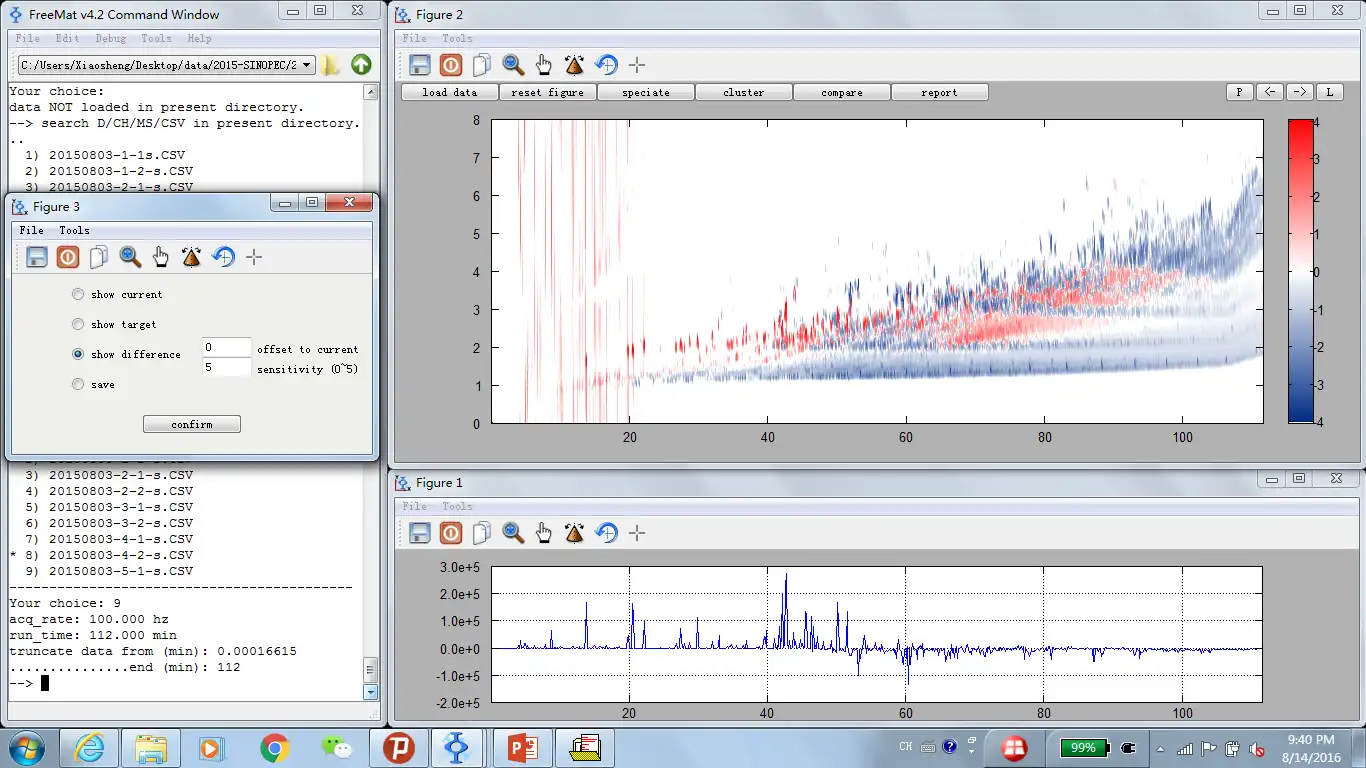Open the Edit menu in Command Window
Viewport: 1366px width, 768px height.
(x=67, y=38)
